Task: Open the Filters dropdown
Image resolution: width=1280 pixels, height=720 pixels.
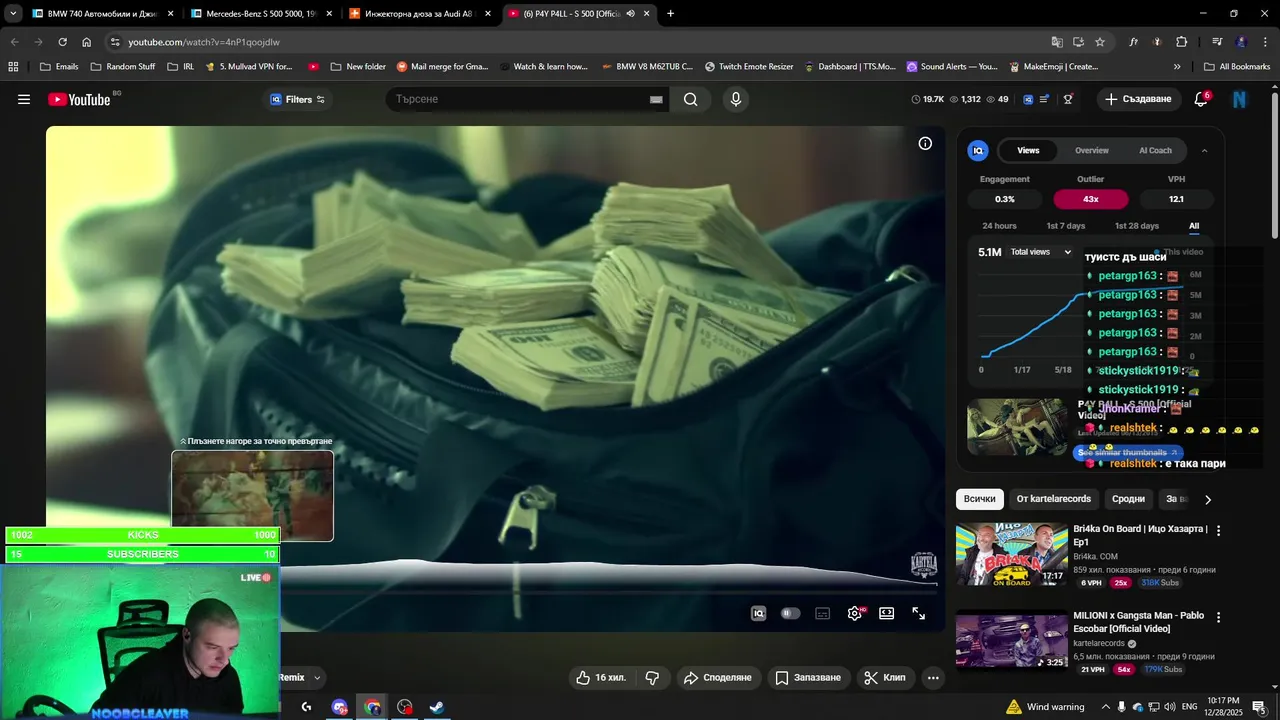Action: point(298,99)
